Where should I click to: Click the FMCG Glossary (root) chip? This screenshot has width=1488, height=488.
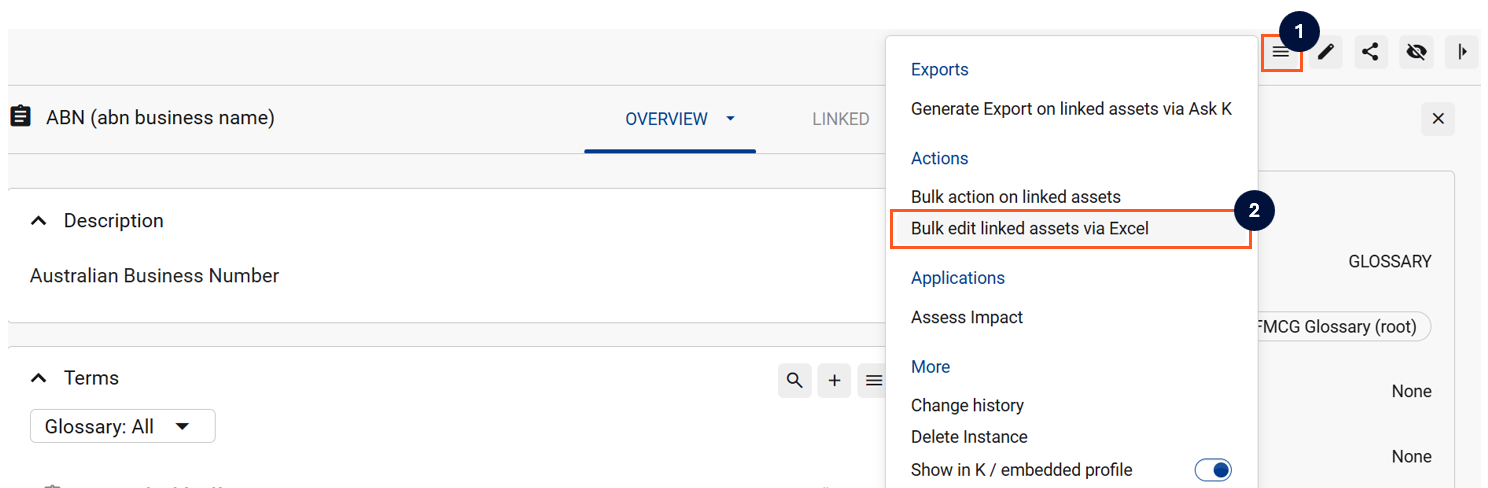pyautogui.click(x=1340, y=327)
